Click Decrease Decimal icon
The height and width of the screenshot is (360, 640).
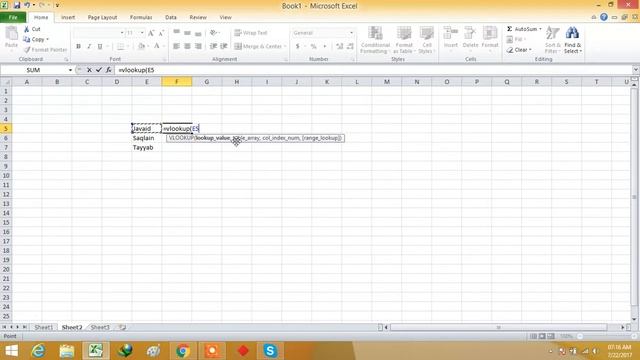click(x=350, y=47)
